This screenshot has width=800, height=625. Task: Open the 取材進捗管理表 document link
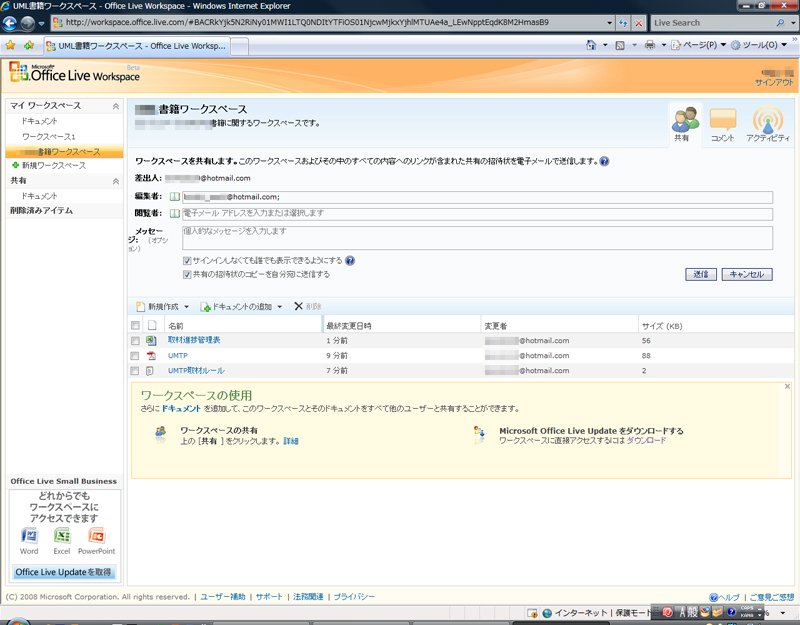point(194,340)
